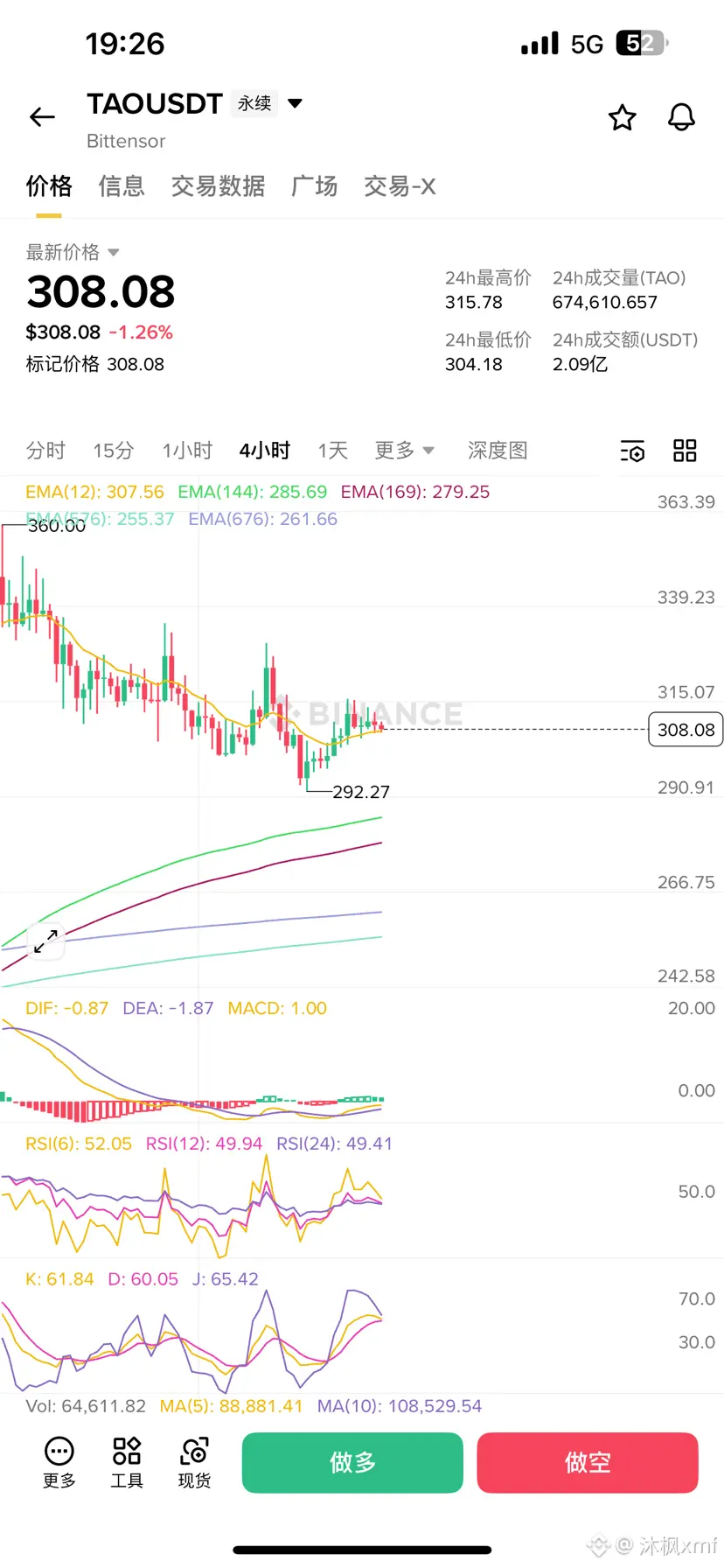The width and height of the screenshot is (724, 1568).
Task: Switch to the 交易数据 tab
Action: coord(218,186)
